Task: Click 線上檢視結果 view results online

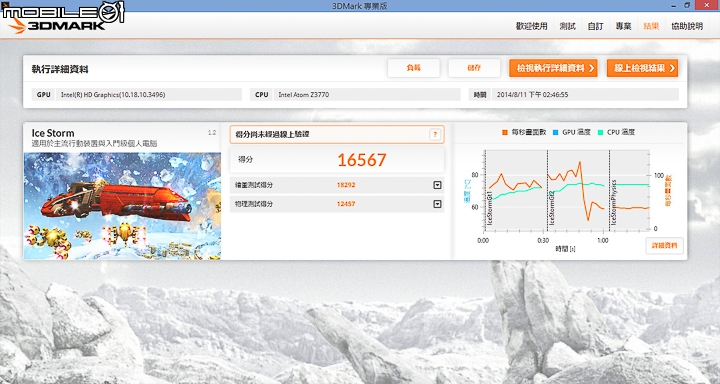Action: [x=642, y=68]
